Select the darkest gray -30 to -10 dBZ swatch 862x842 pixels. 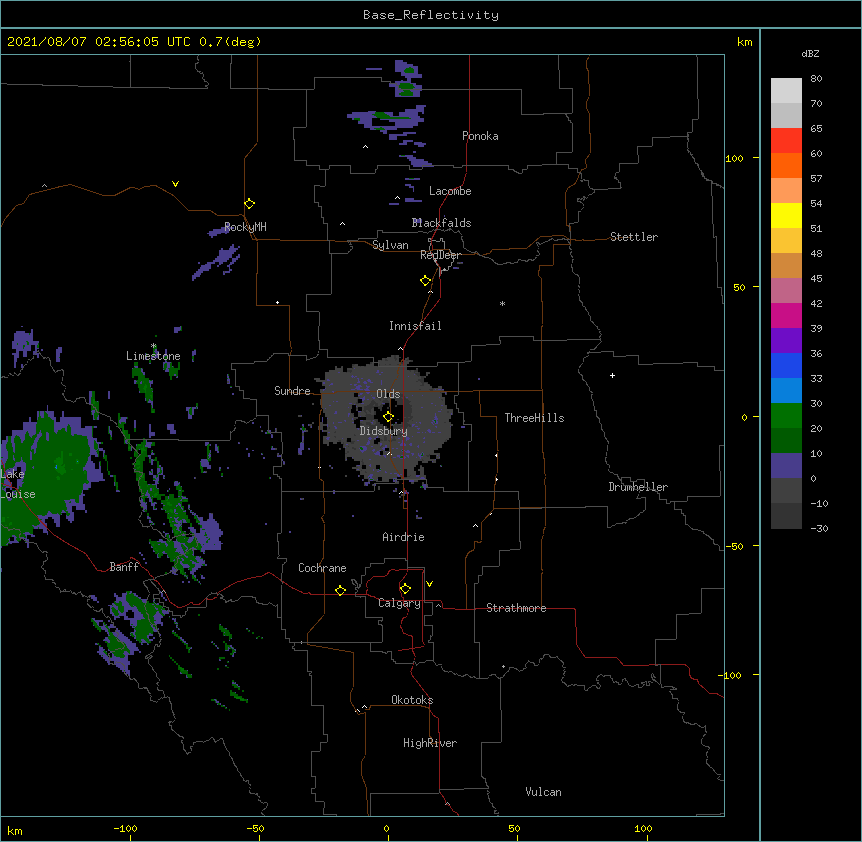click(x=786, y=516)
